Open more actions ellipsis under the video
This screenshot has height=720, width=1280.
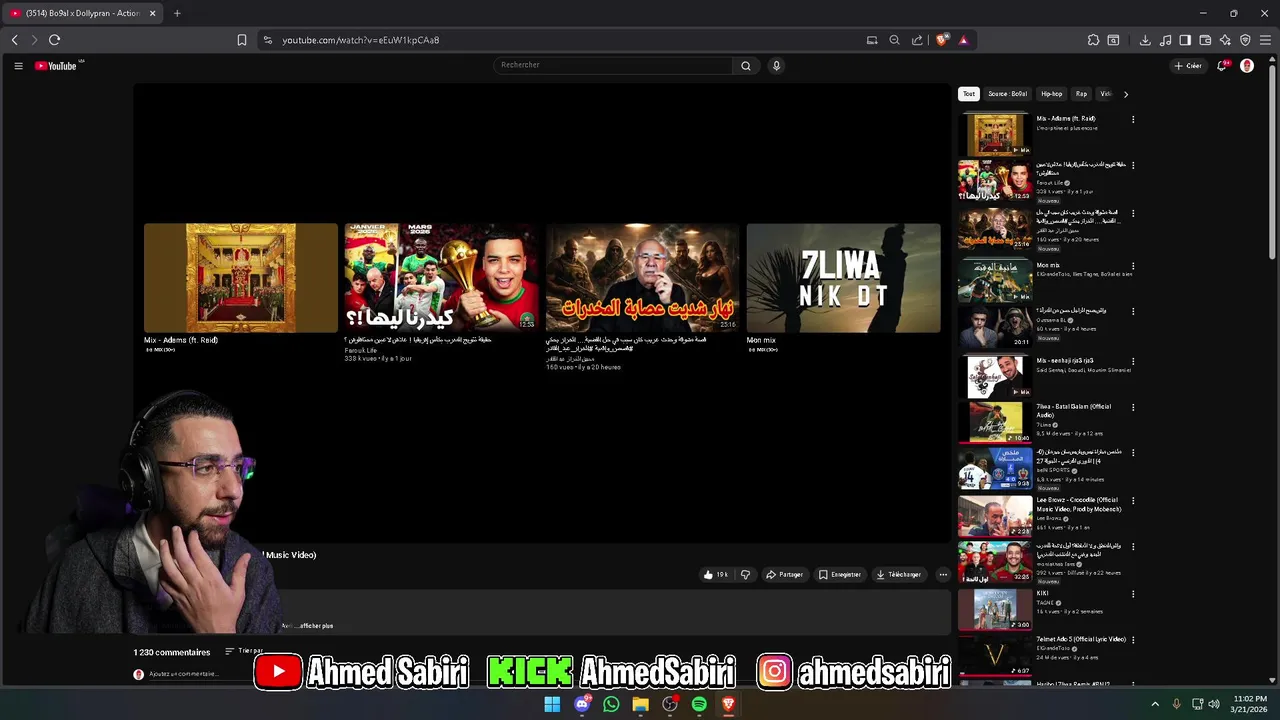(943, 575)
